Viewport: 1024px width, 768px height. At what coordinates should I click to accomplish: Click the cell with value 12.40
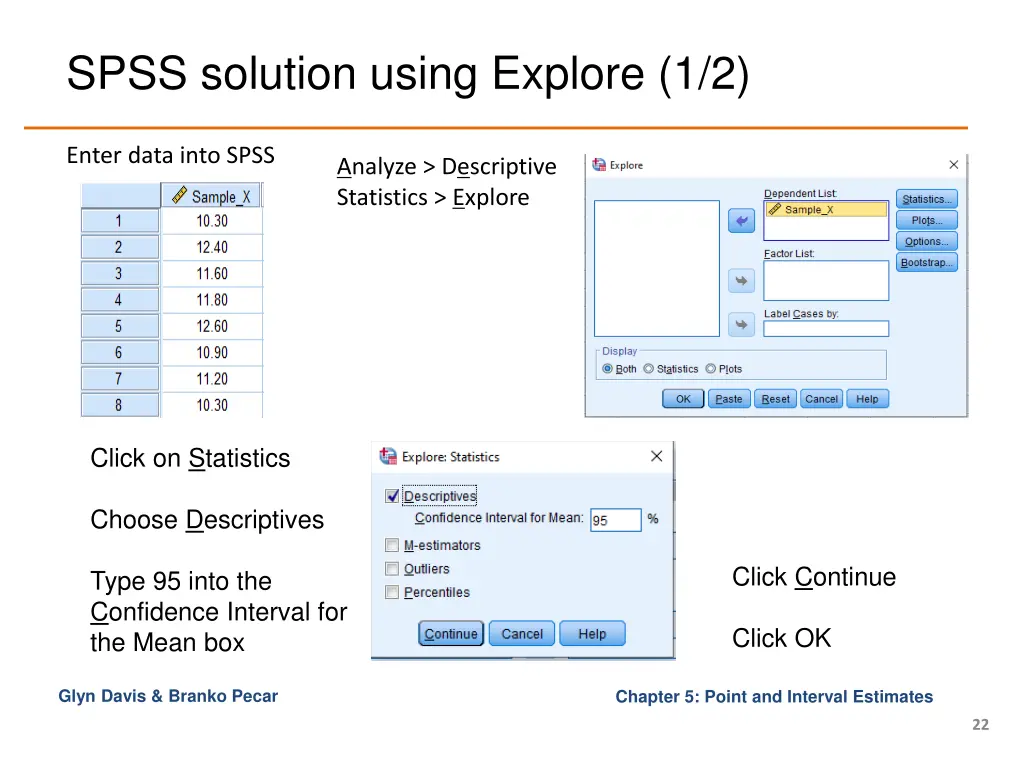click(212, 247)
